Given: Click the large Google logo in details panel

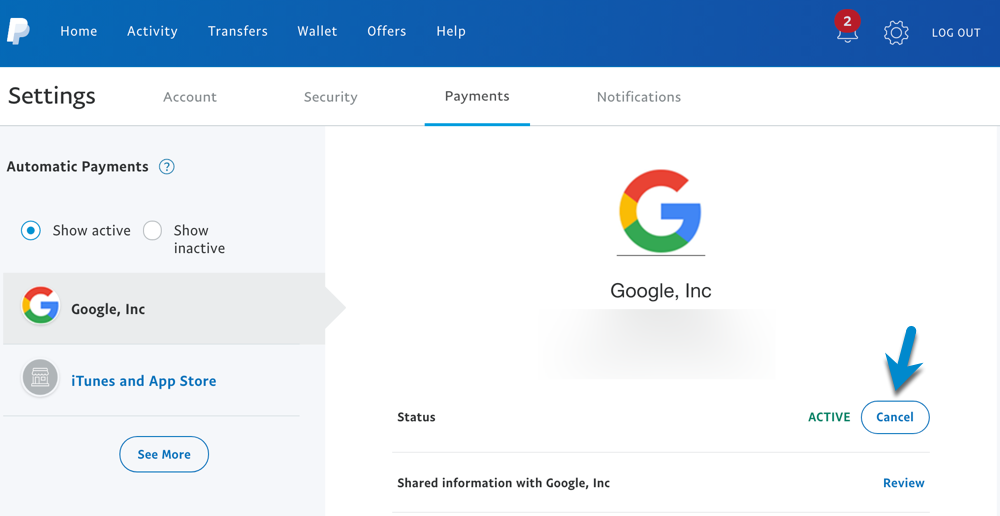Looking at the screenshot, I should point(660,210).
